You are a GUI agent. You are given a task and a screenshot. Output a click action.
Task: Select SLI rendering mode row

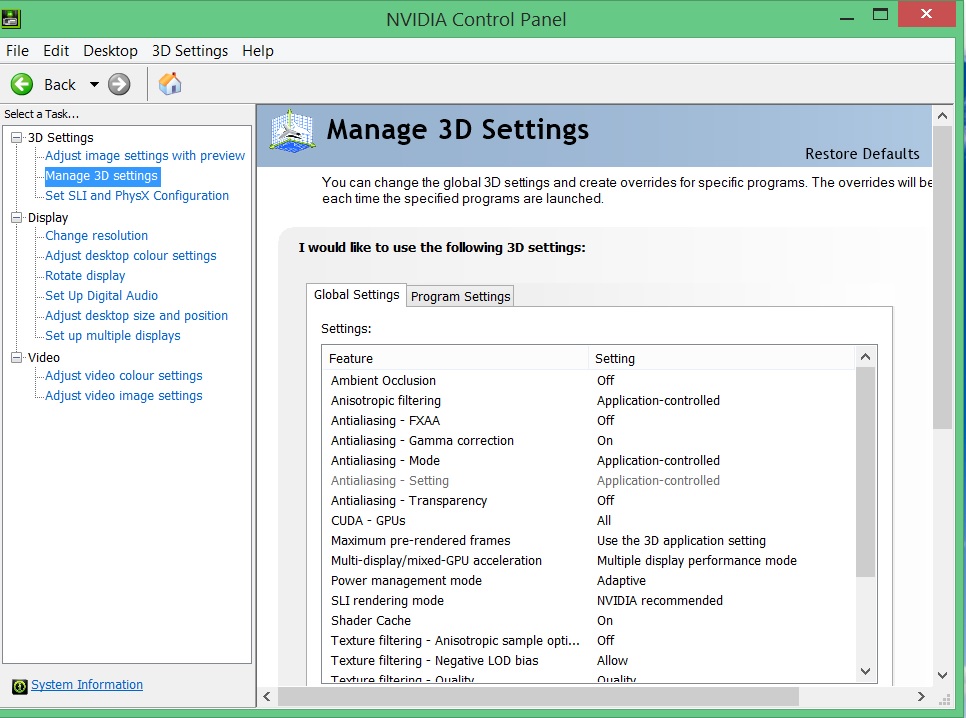588,601
